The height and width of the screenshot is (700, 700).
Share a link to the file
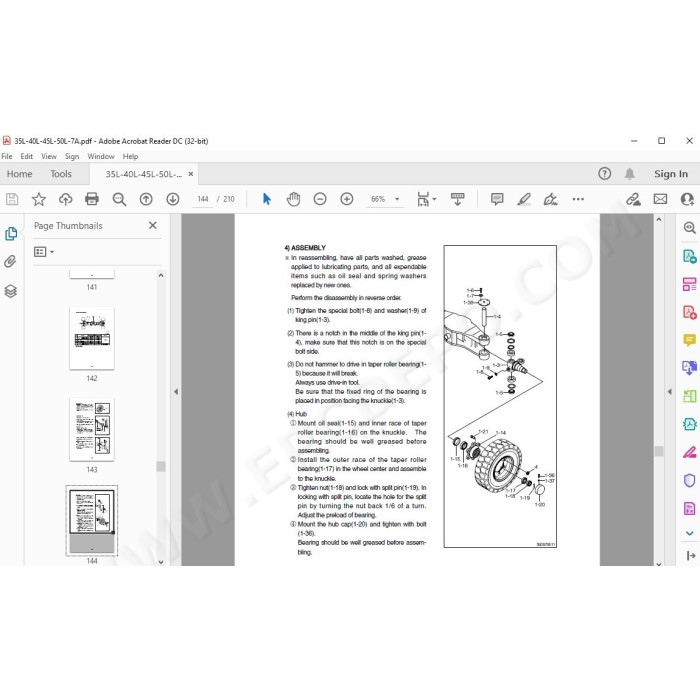(633, 199)
